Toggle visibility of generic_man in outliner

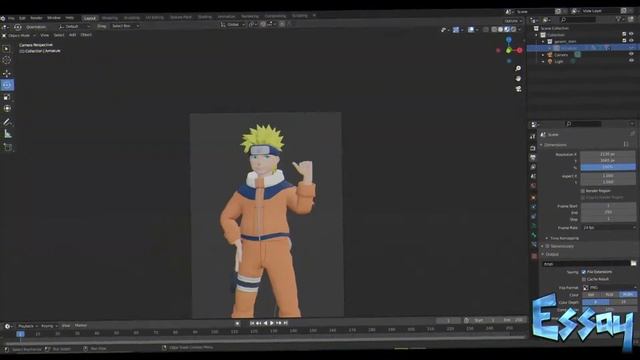point(631,41)
